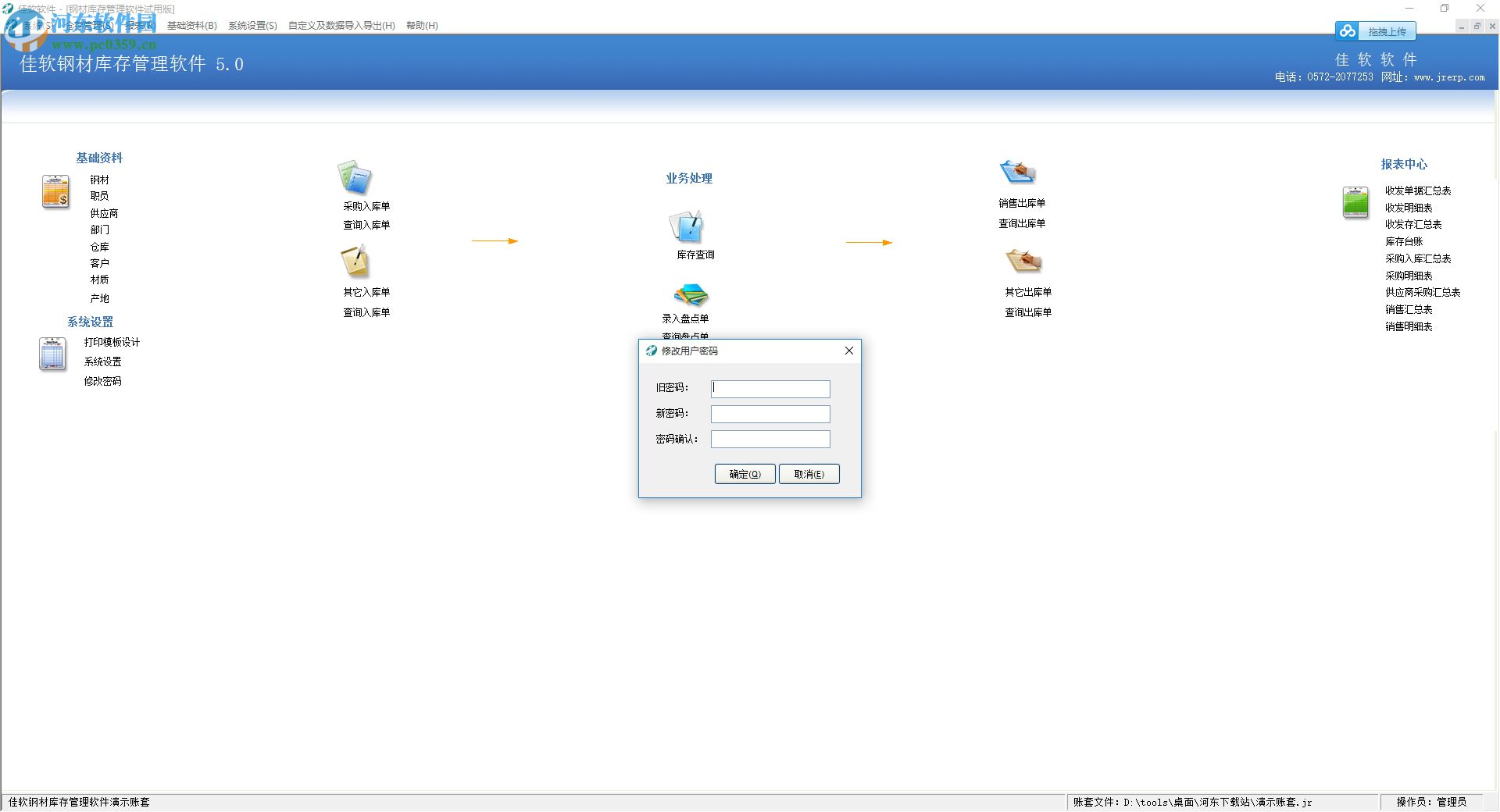The width and height of the screenshot is (1500, 812).
Task: Click the 录入盘点单 stacked books icon
Action: (x=691, y=295)
